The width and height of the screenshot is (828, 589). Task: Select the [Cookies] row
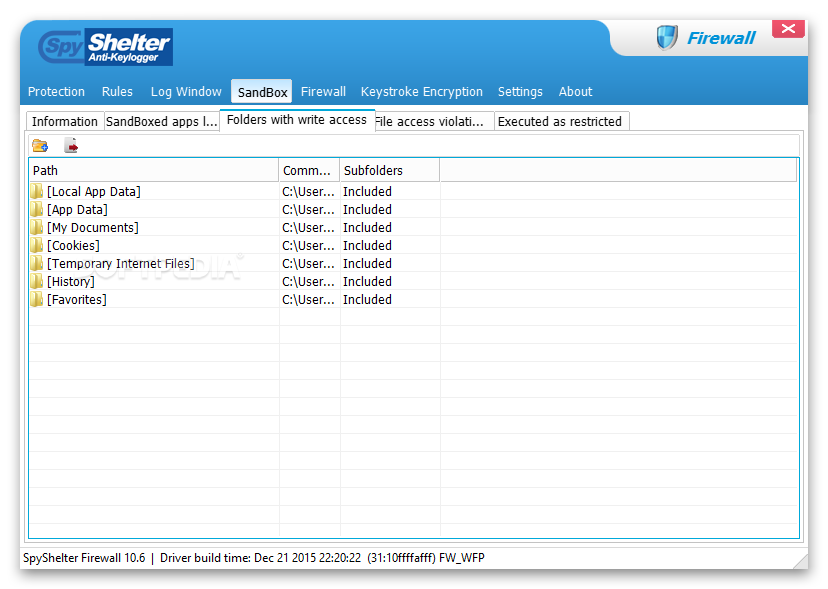point(413,245)
